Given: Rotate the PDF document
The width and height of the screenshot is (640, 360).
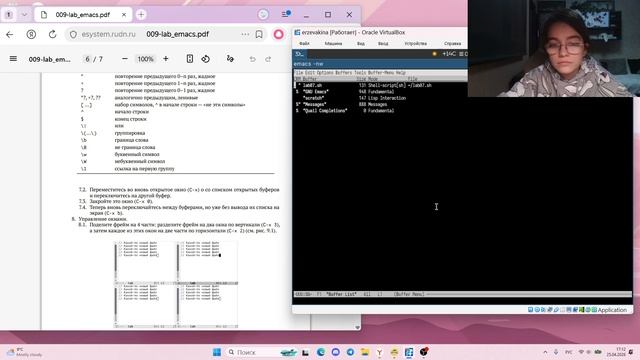Looking at the screenshot, I should point(206,59).
